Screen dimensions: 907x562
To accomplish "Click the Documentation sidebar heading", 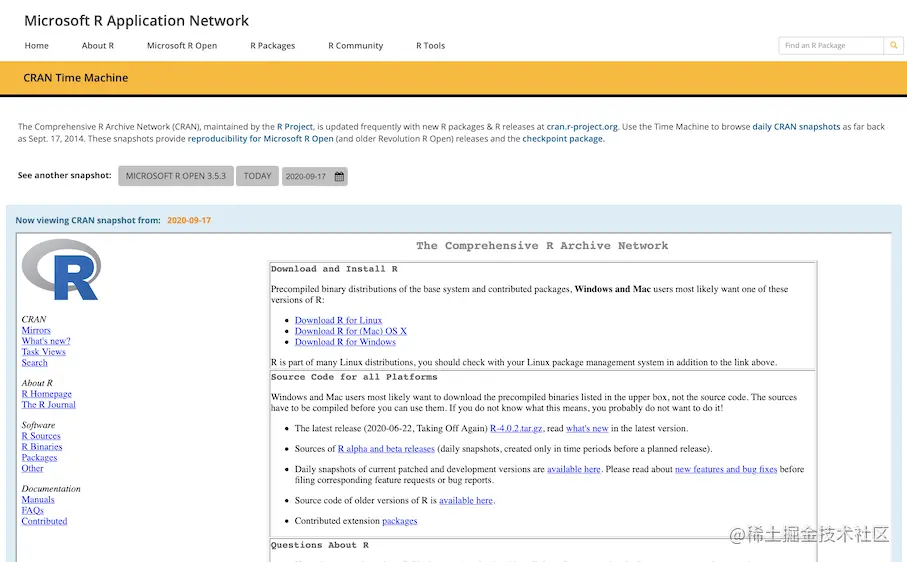I will coord(51,489).
